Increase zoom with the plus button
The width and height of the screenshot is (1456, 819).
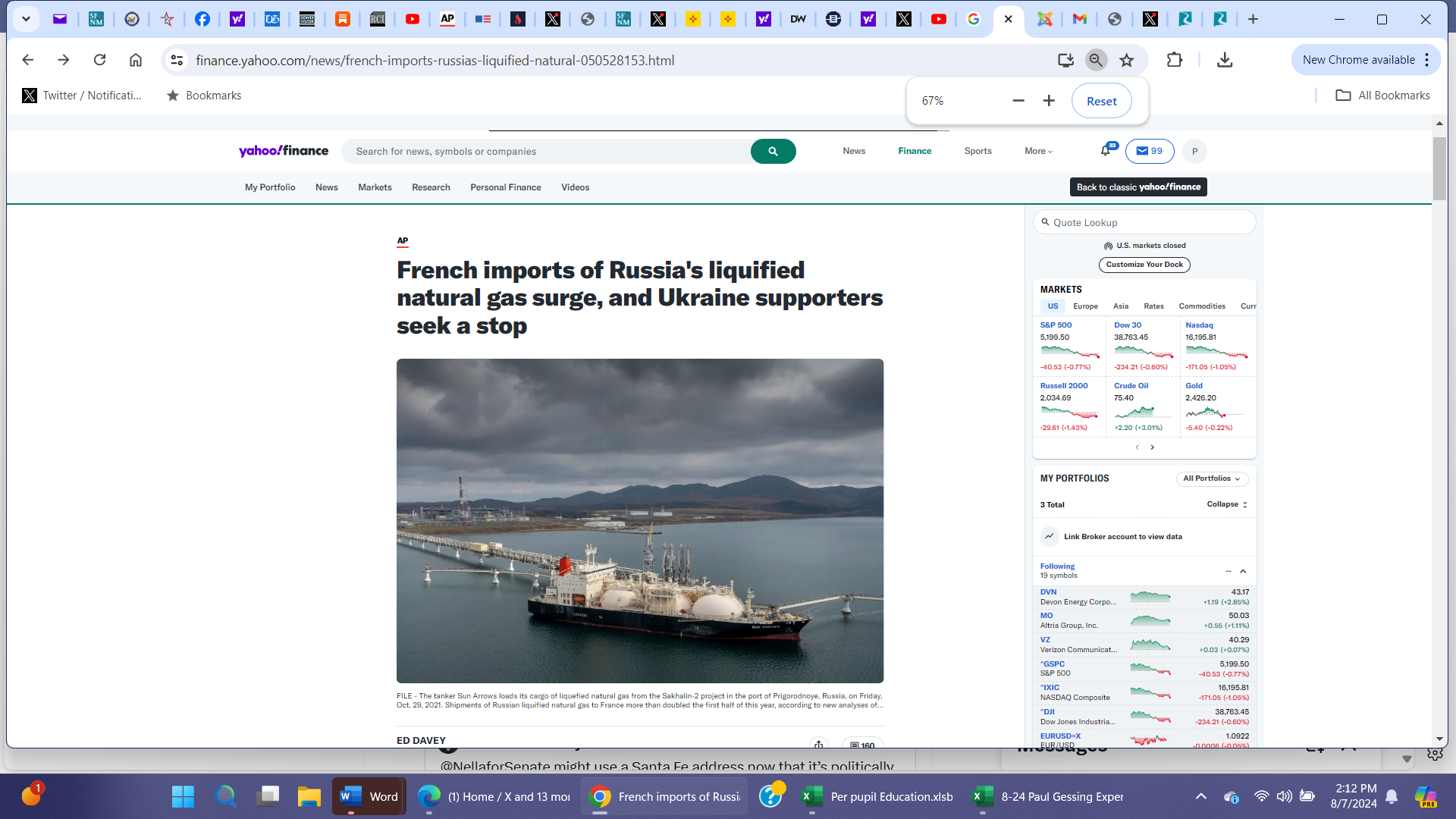click(x=1049, y=101)
